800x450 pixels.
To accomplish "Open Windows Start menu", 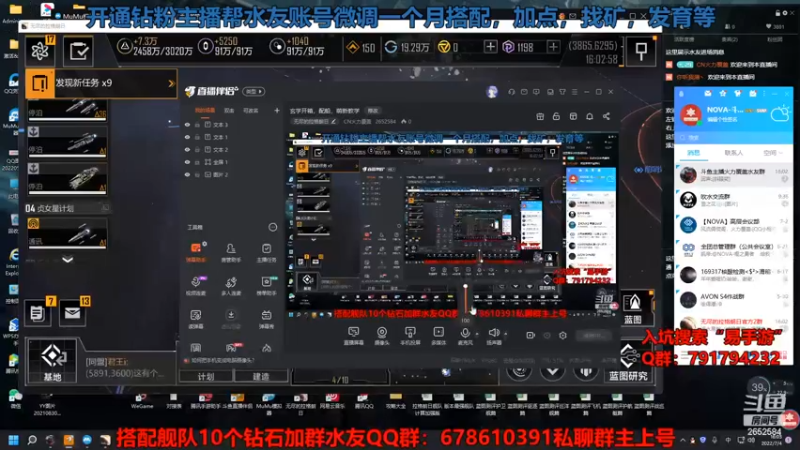I will (14, 440).
